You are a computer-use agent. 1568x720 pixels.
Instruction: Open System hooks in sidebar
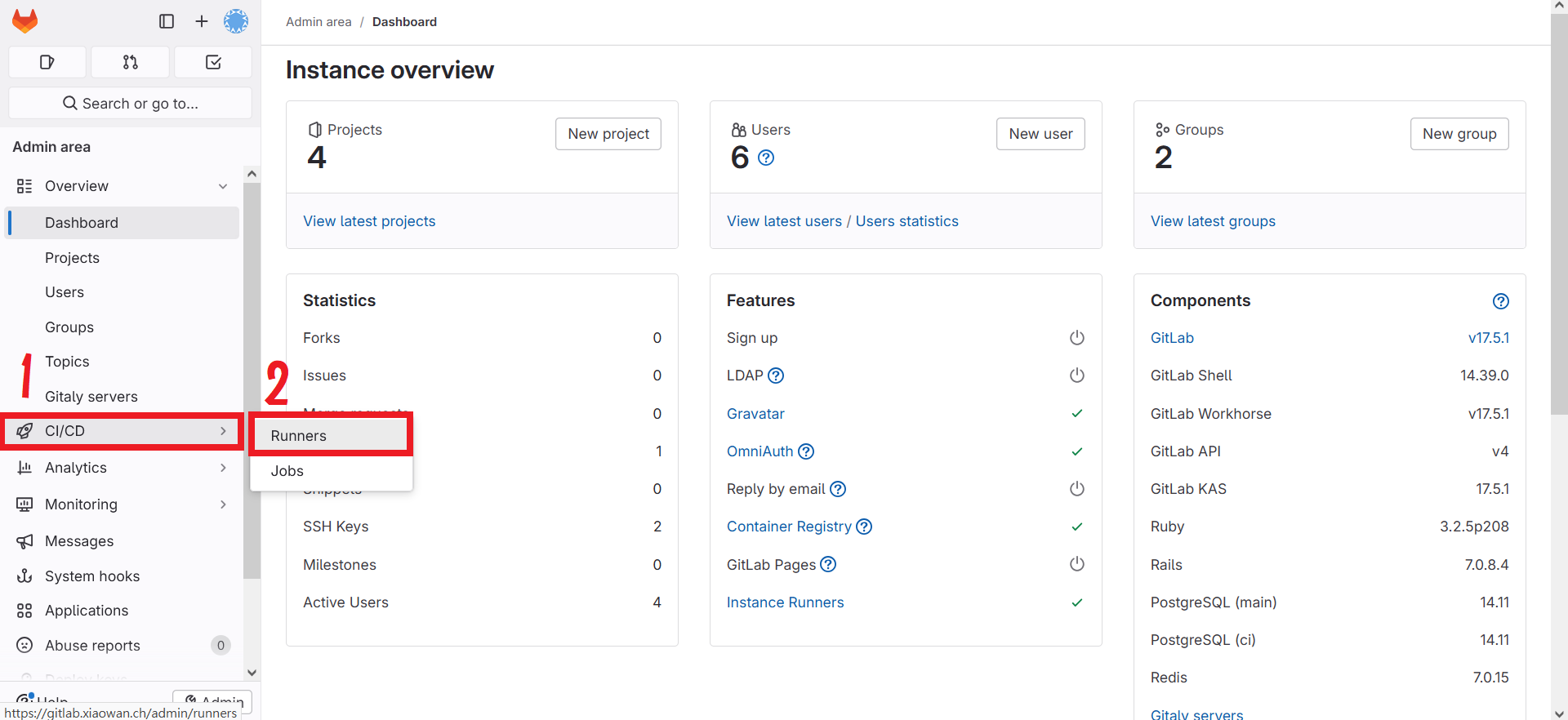pos(122,576)
